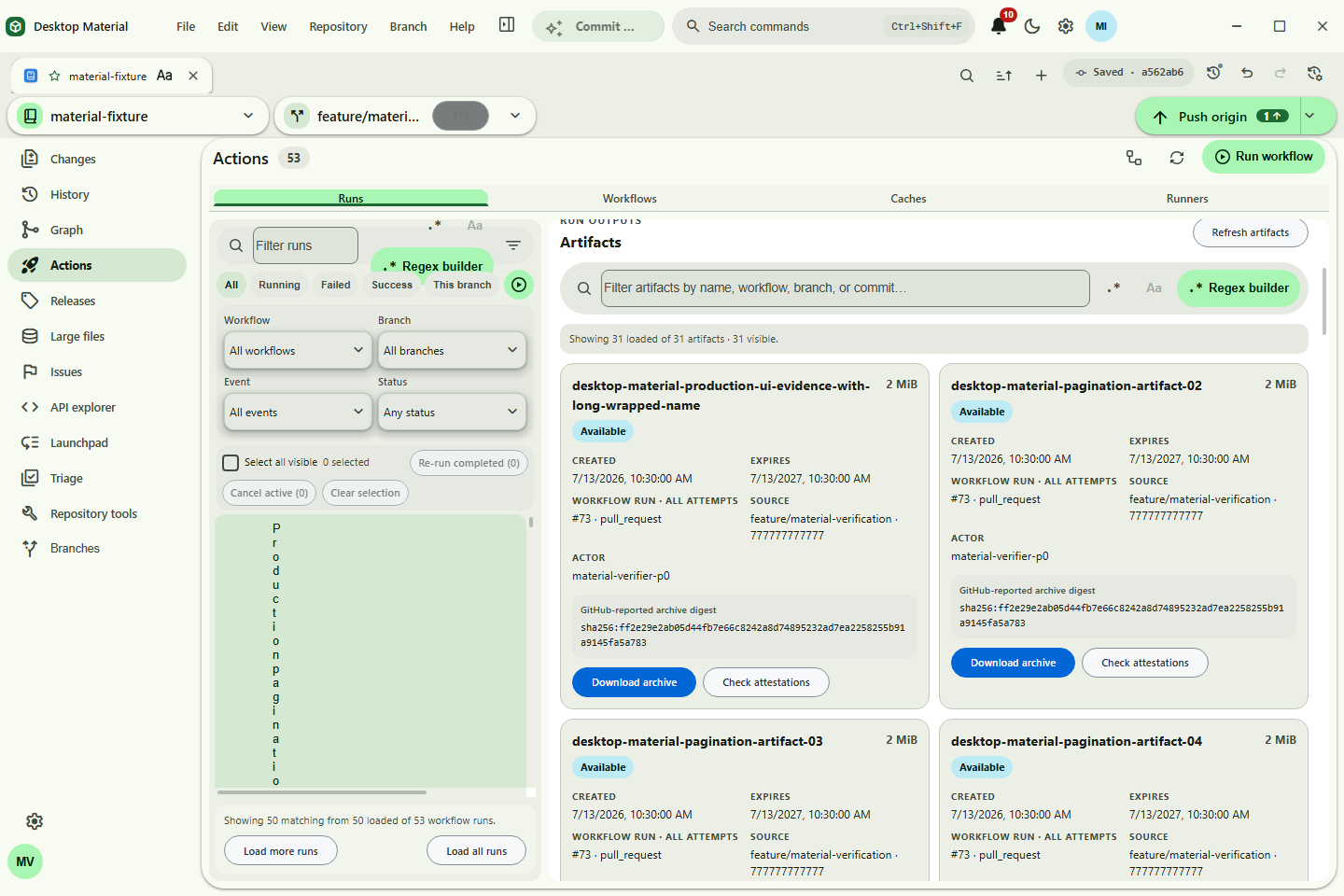Click the runs list horizontal scrollbar
This screenshot has width=1344, height=896.
click(x=322, y=792)
